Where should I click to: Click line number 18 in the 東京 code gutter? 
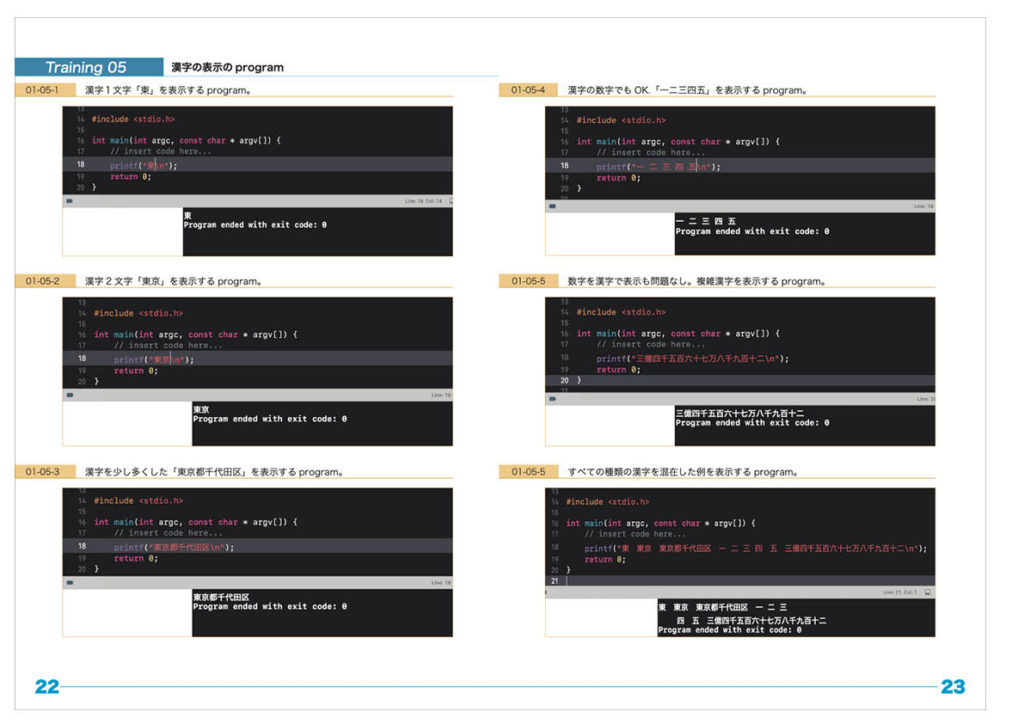(83, 358)
